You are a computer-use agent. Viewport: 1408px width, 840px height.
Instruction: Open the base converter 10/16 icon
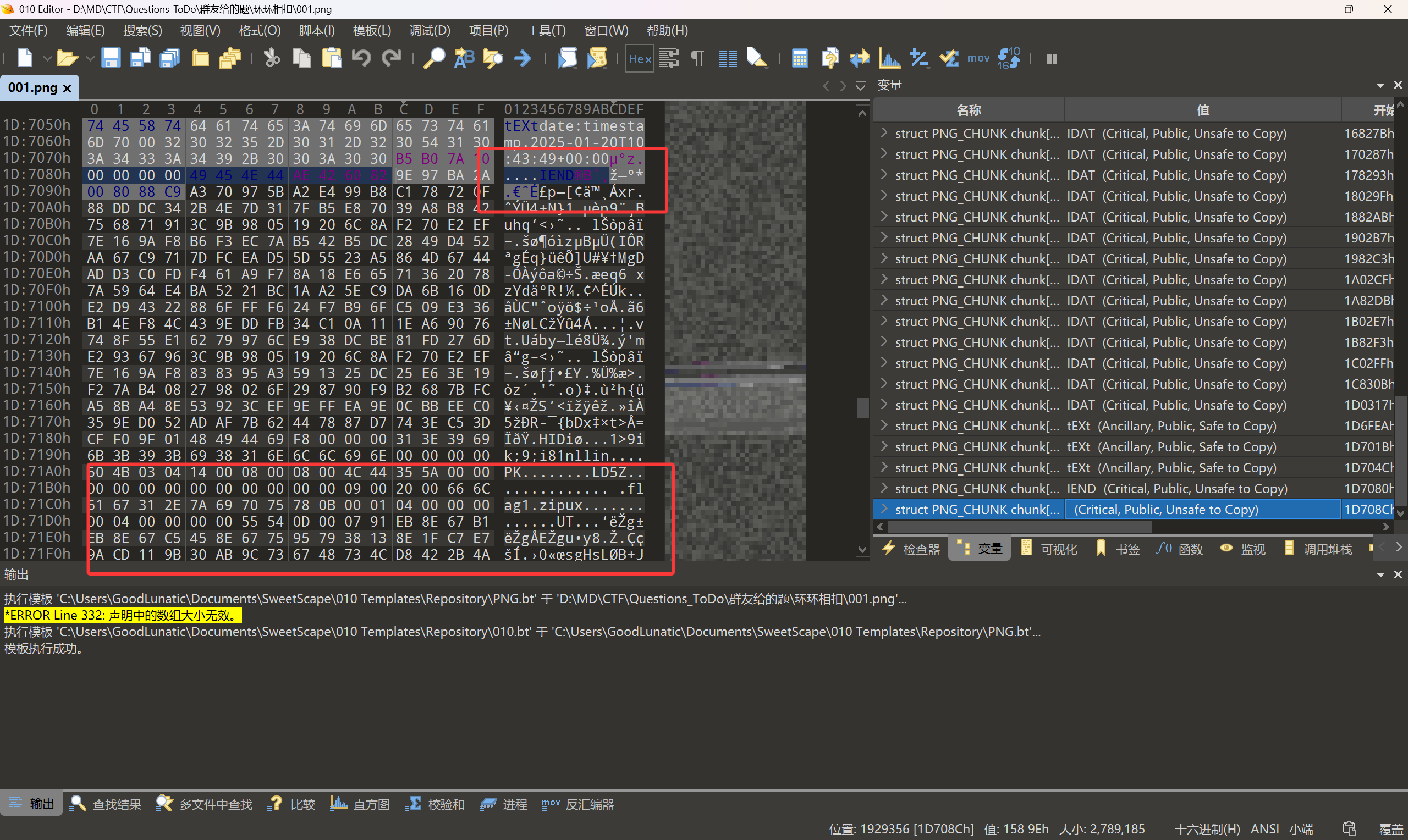(1009, 58)
